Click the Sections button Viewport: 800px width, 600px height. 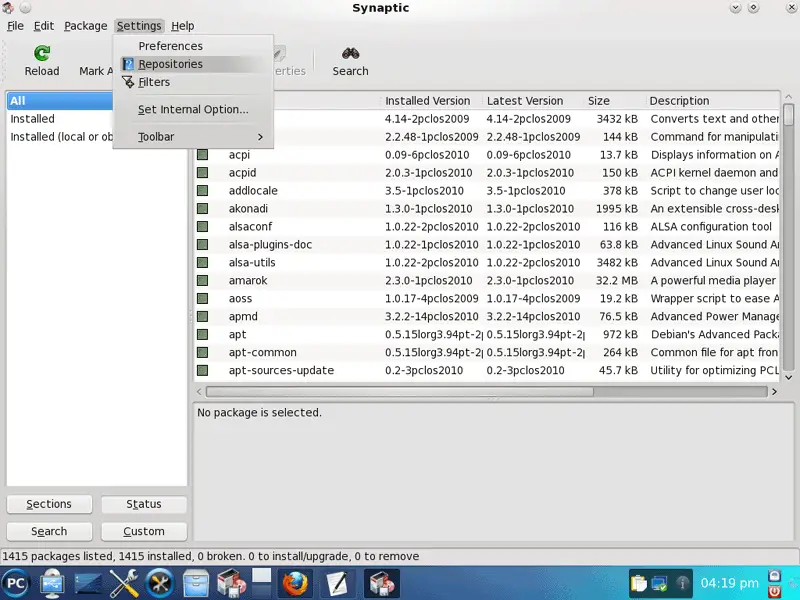(49, 504)
